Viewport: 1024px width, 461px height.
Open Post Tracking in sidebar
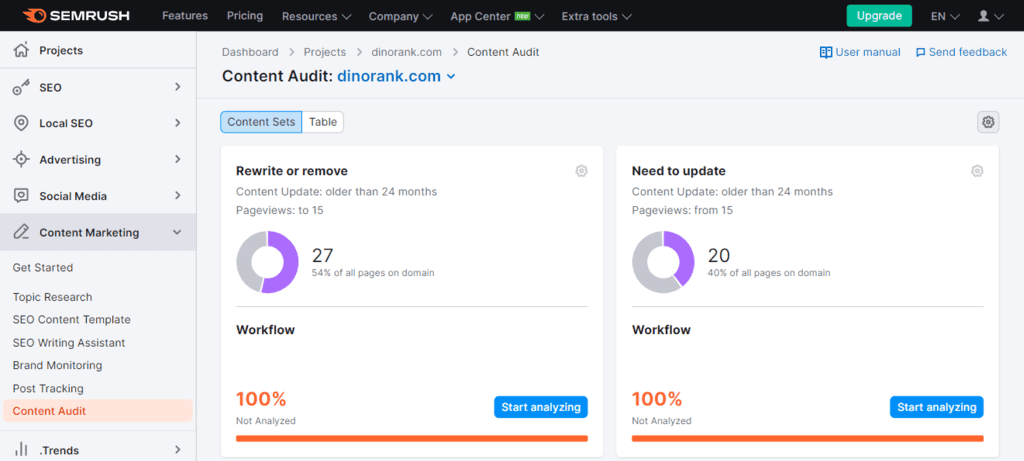[48, 389]
